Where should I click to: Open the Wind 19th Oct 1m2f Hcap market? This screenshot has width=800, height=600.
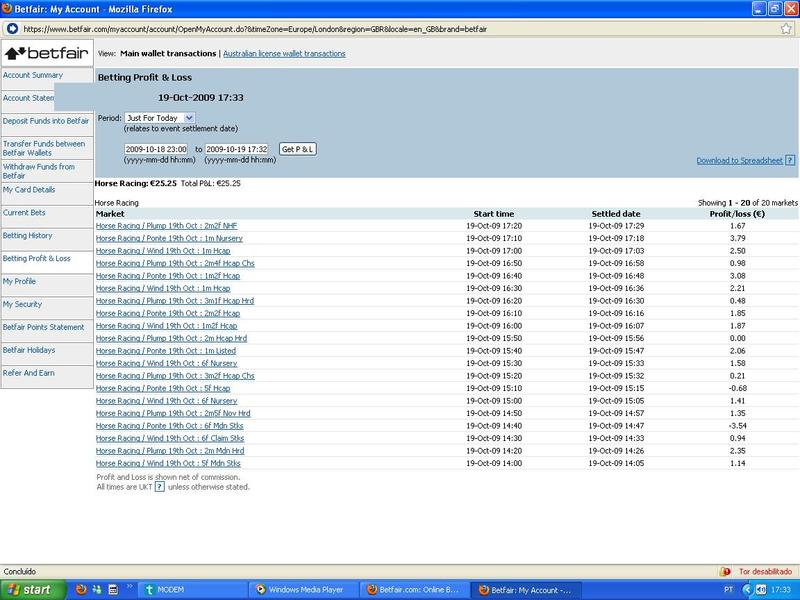(166, 326)
